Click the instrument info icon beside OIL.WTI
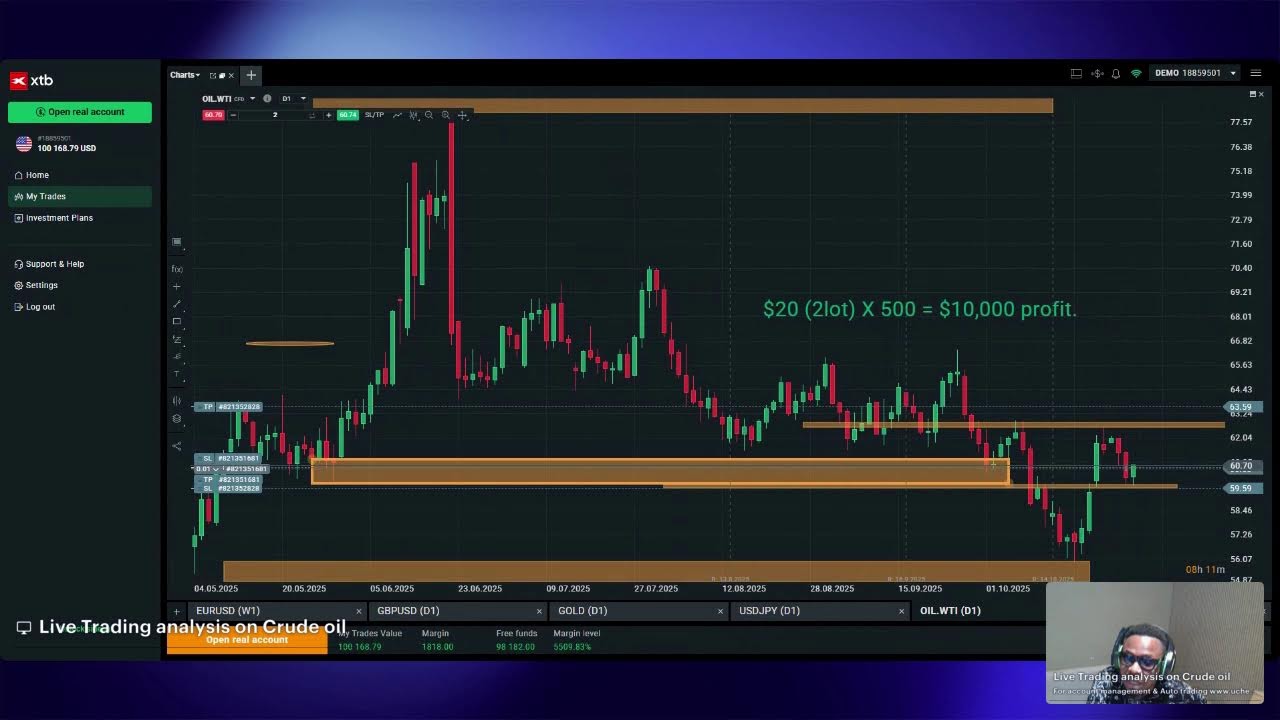1280x720 pixels. [267, 99]
